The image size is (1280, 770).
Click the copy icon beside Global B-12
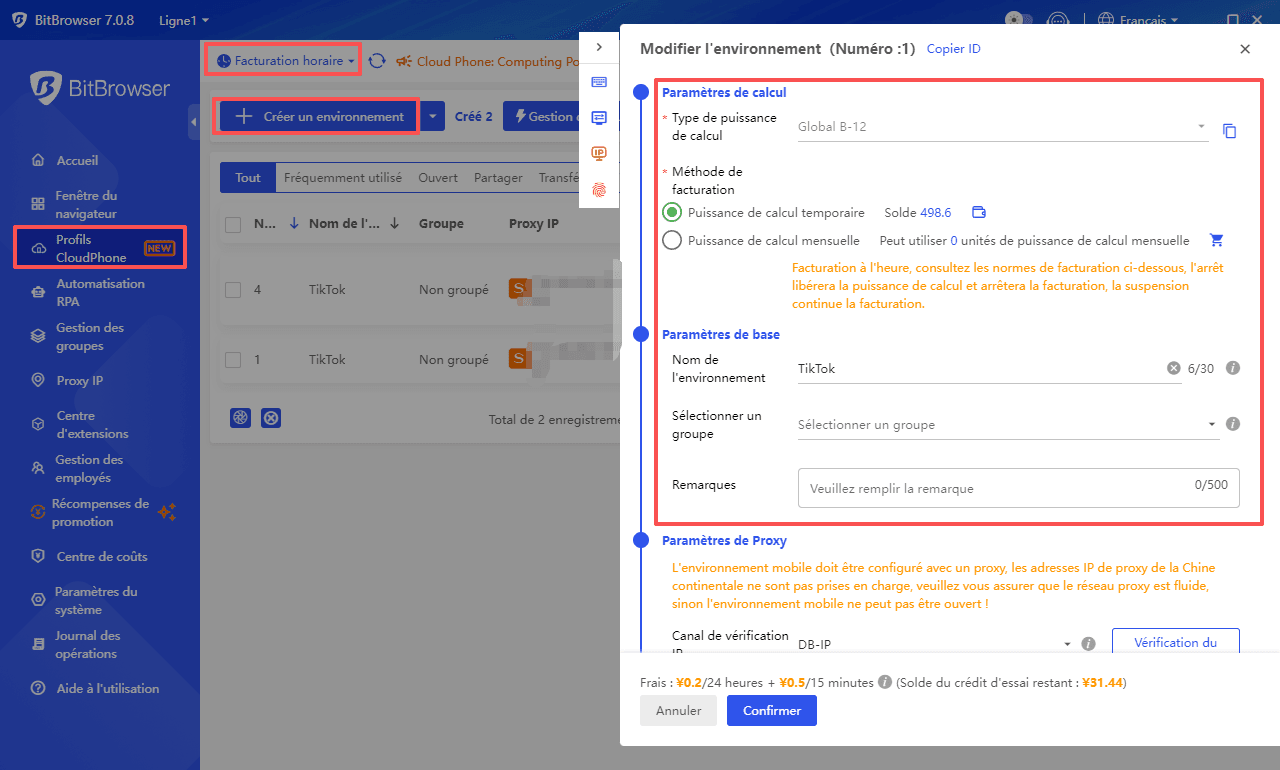1230,131
